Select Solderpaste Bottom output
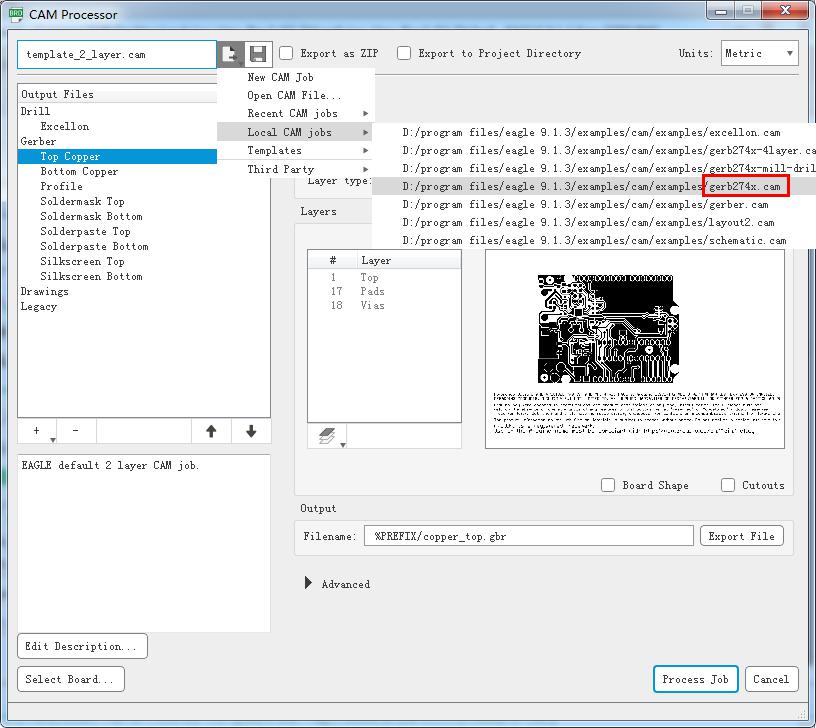The width and height of the screenshot is (816, 728). pyautogui.click(x=94, y=247)
